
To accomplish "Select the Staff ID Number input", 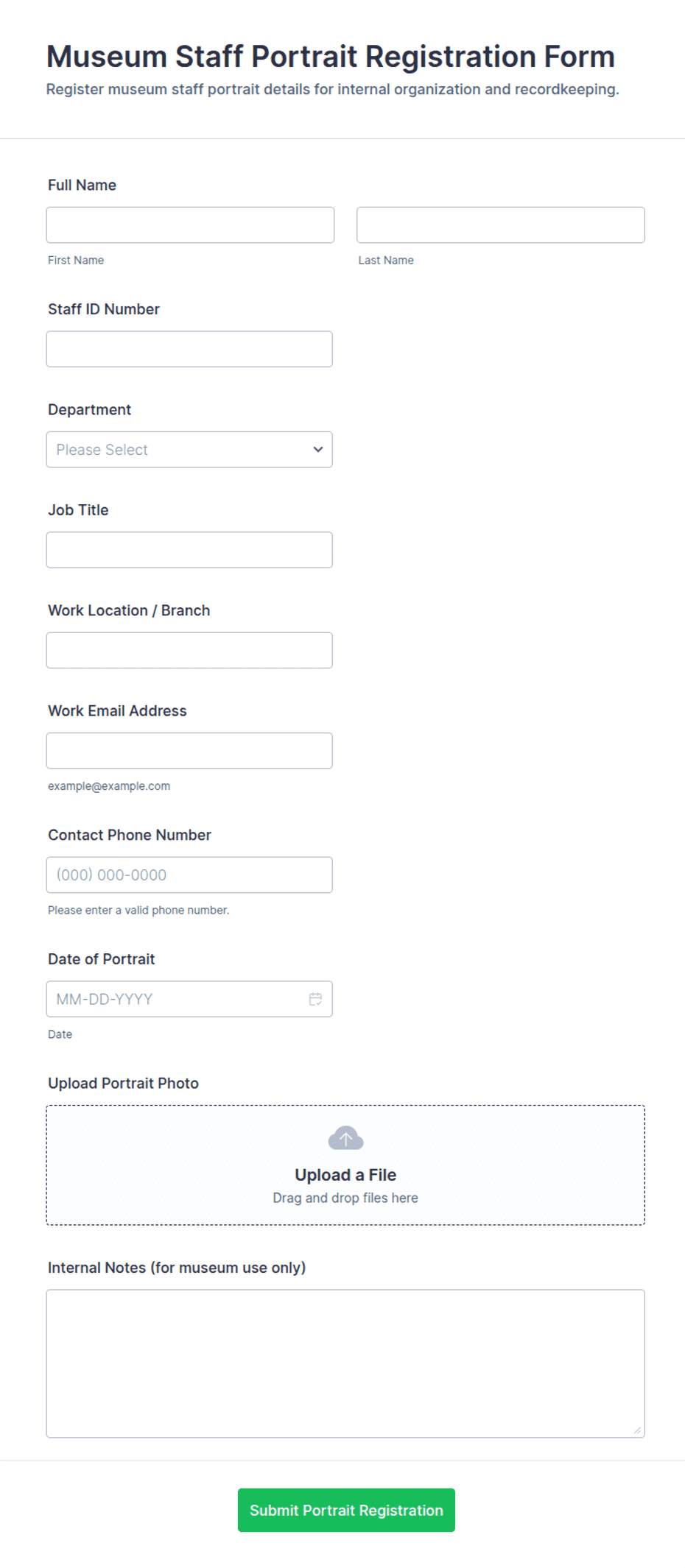I will click(x=189, y=349).
